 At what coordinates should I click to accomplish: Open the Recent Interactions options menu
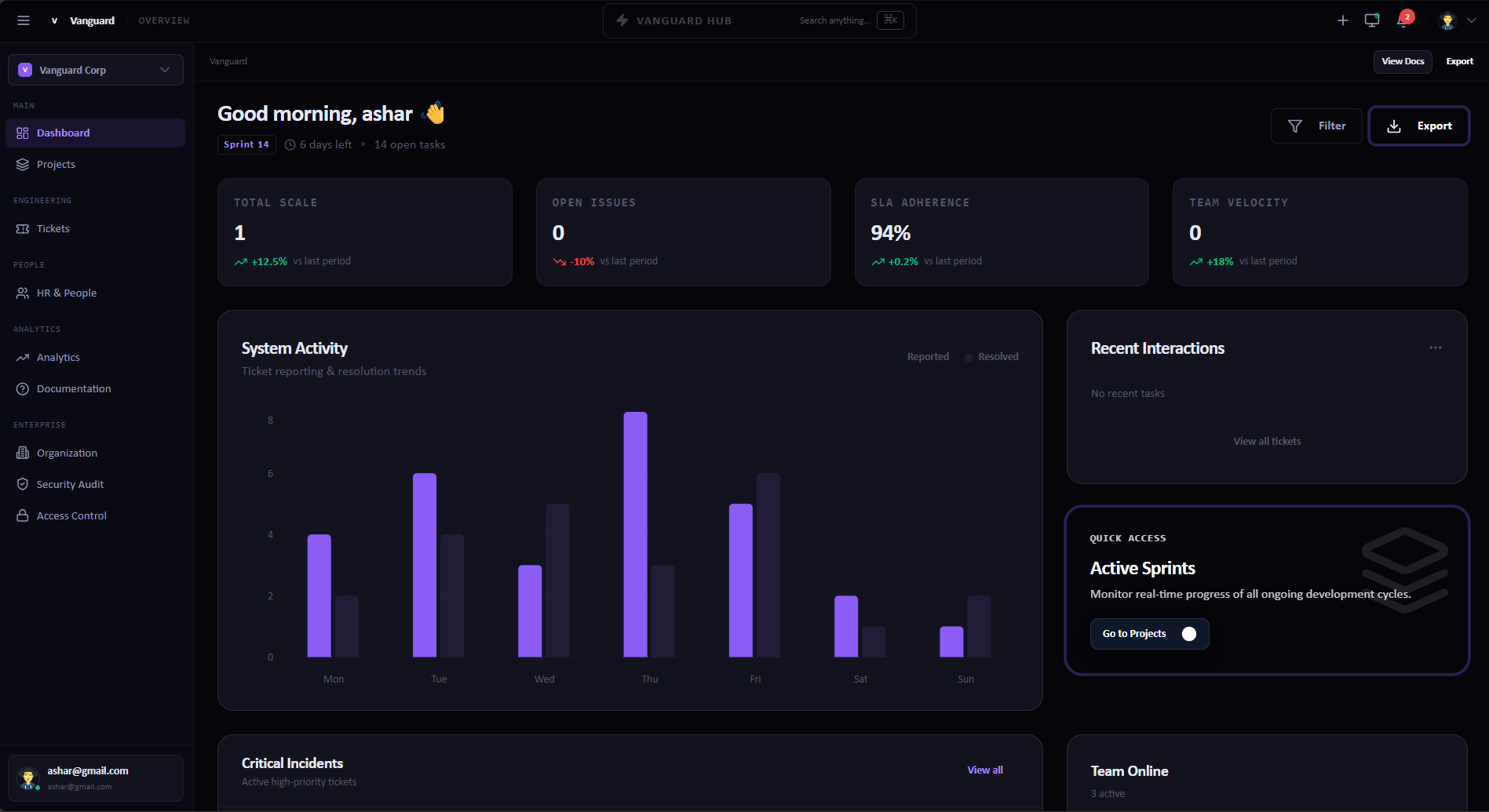[1436, 348]
